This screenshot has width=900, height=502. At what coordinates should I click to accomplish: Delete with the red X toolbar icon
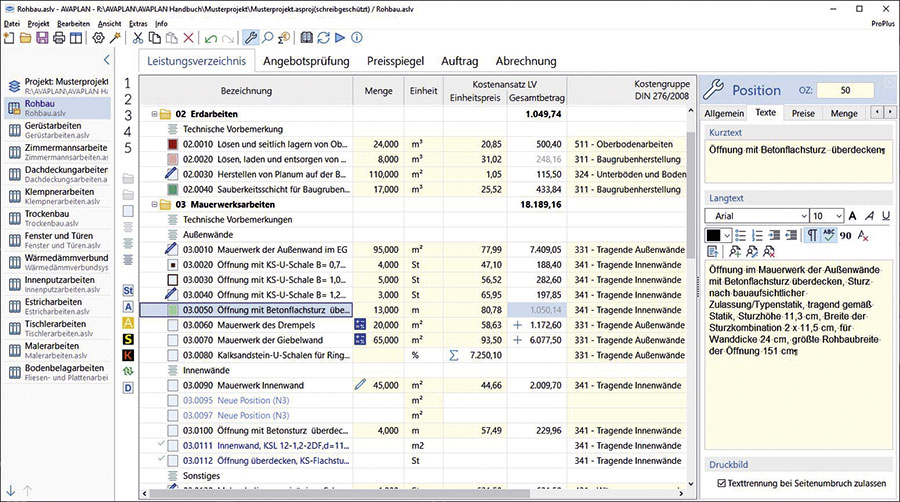(188, 38)
